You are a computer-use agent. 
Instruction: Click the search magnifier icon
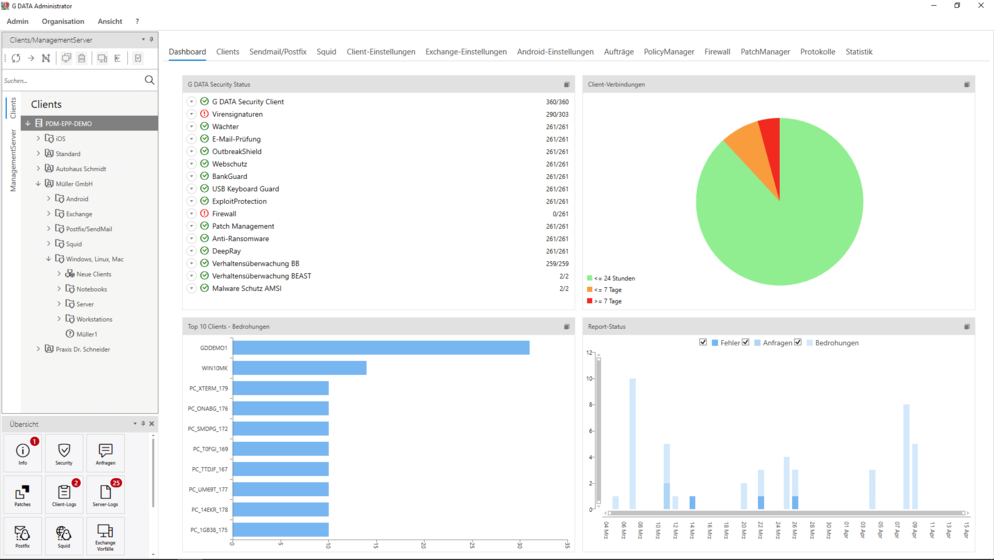pyautogui.click(x=150, y=80)
